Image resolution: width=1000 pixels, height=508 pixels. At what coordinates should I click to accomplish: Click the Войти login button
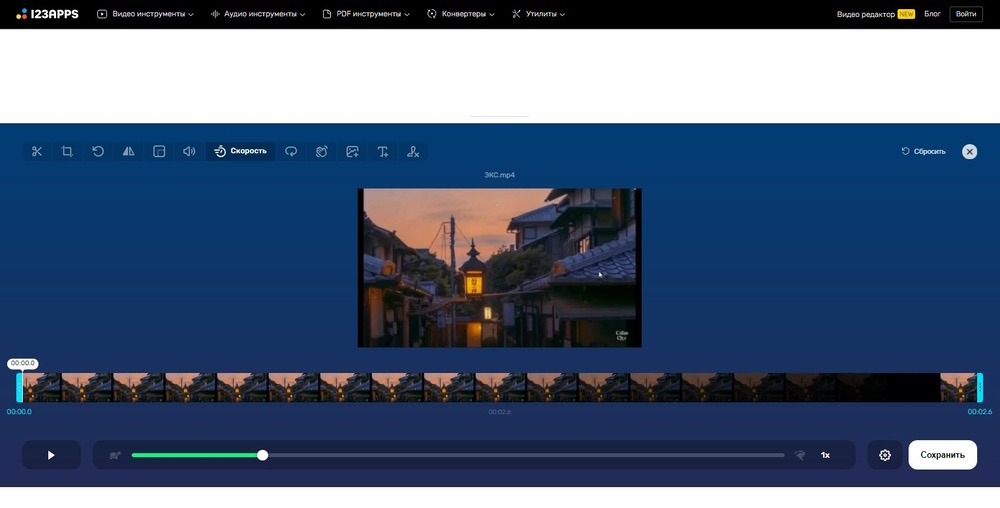pyautogui.click(x=966, y=14)
